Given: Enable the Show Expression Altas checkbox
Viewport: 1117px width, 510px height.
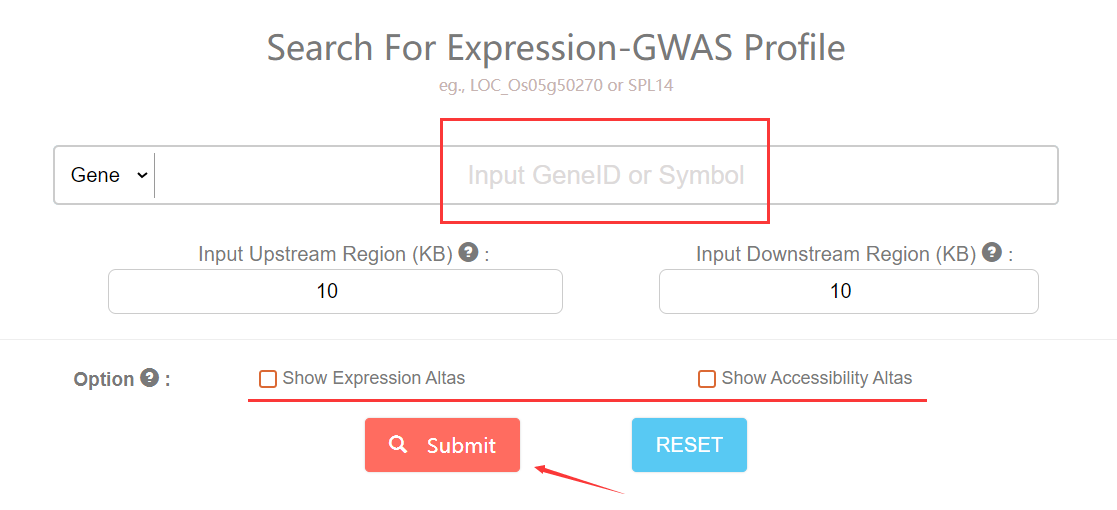Looking at the screenshot, I should (268, 379).
